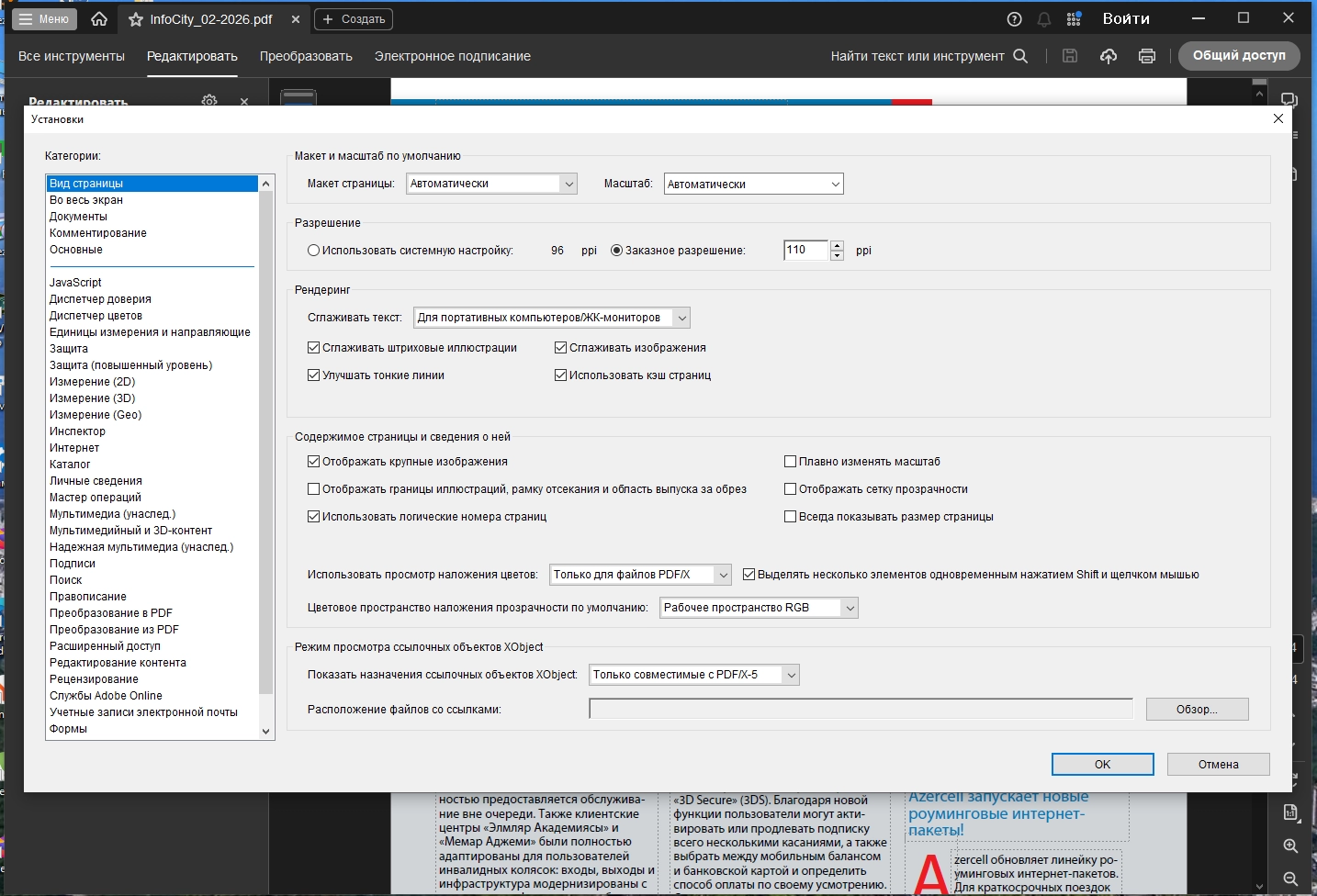
Task: Open the Сглаживать текст dropdown
Action: pyautogui.click(x=552, y=318)
